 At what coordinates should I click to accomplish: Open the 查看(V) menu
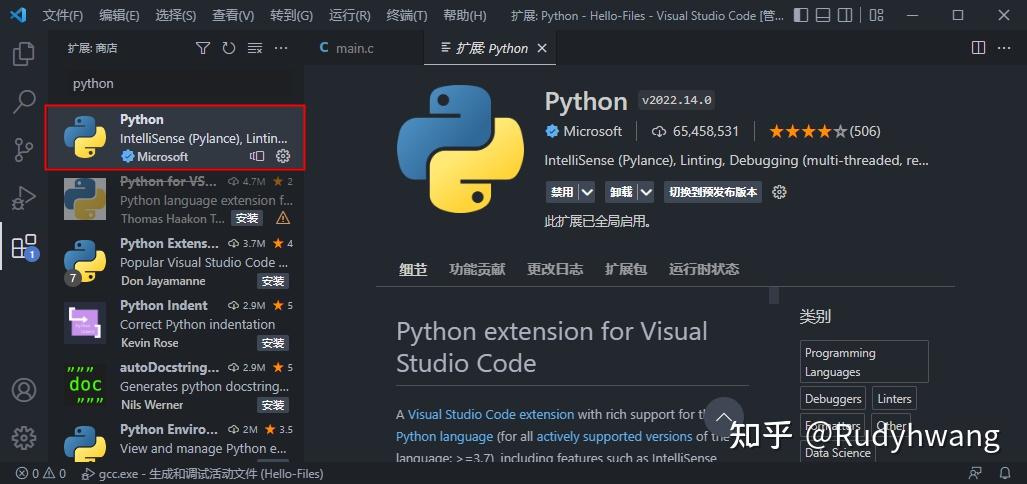233,15
